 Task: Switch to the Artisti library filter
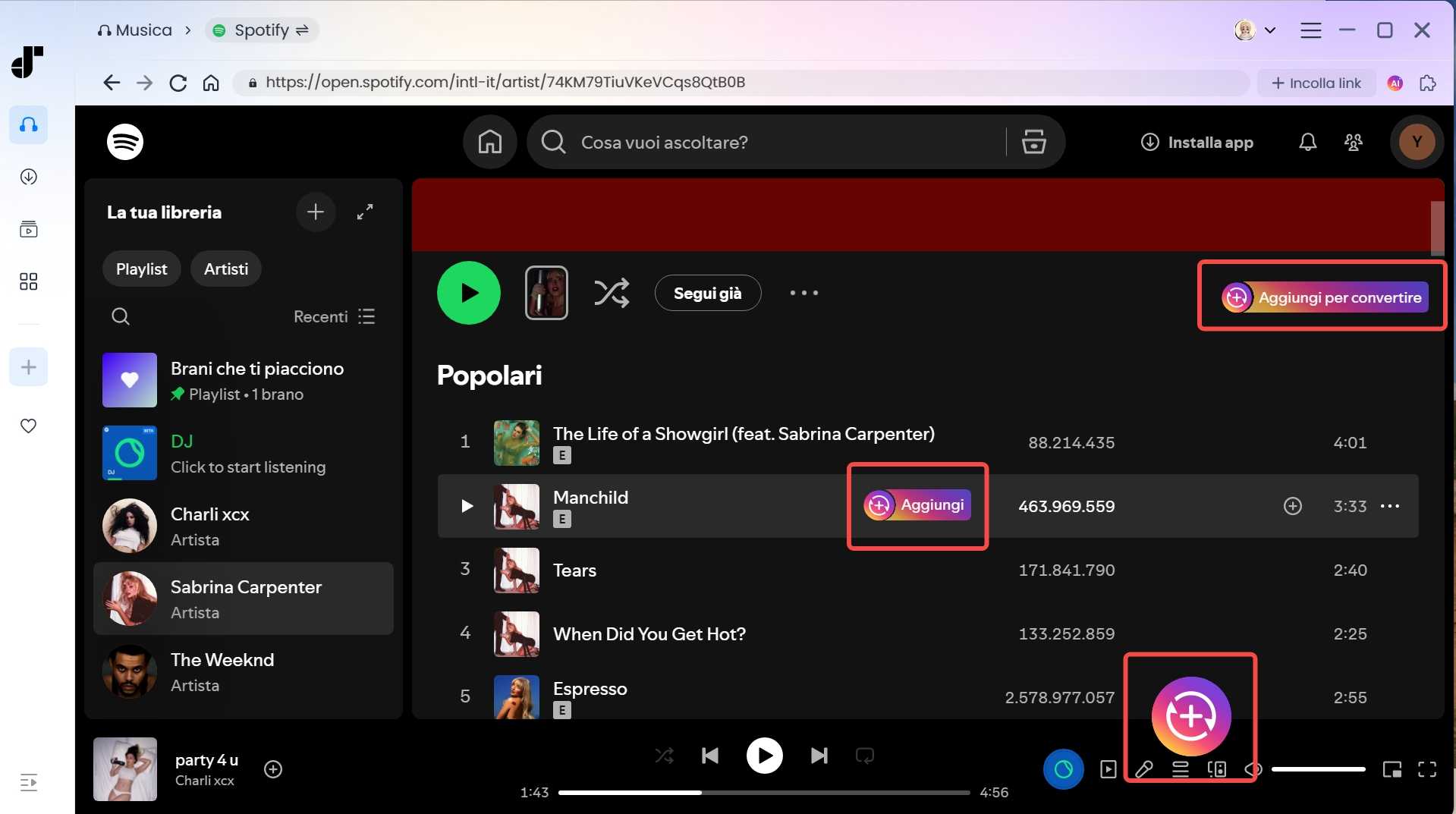225,269
